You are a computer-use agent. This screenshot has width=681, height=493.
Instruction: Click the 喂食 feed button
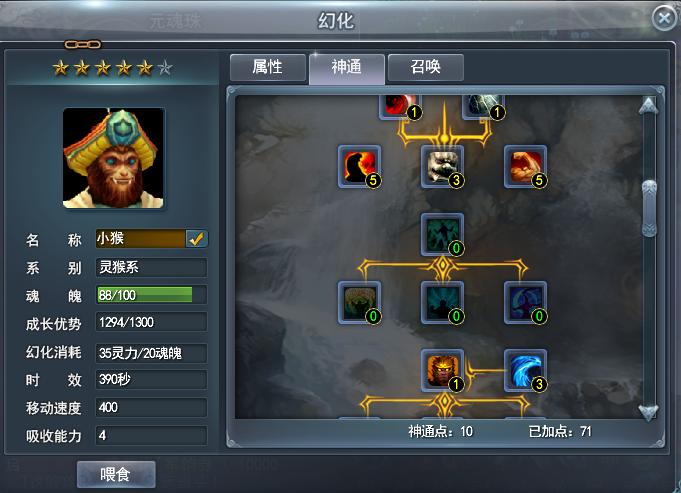(x=116, y=474)
